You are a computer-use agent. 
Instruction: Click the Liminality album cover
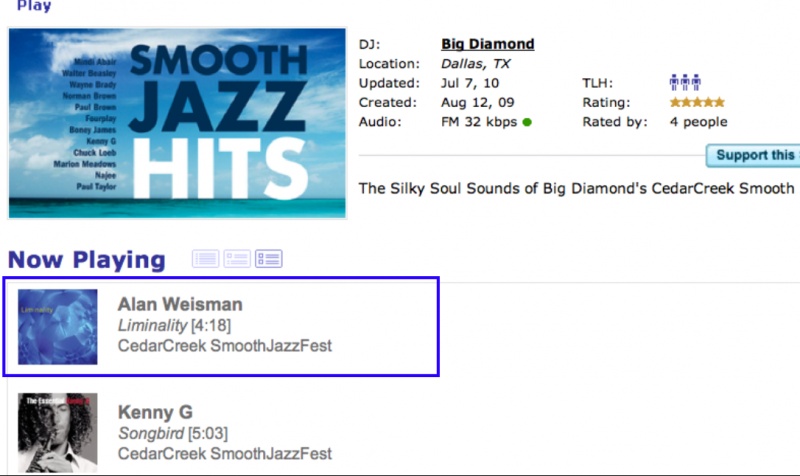58,326
